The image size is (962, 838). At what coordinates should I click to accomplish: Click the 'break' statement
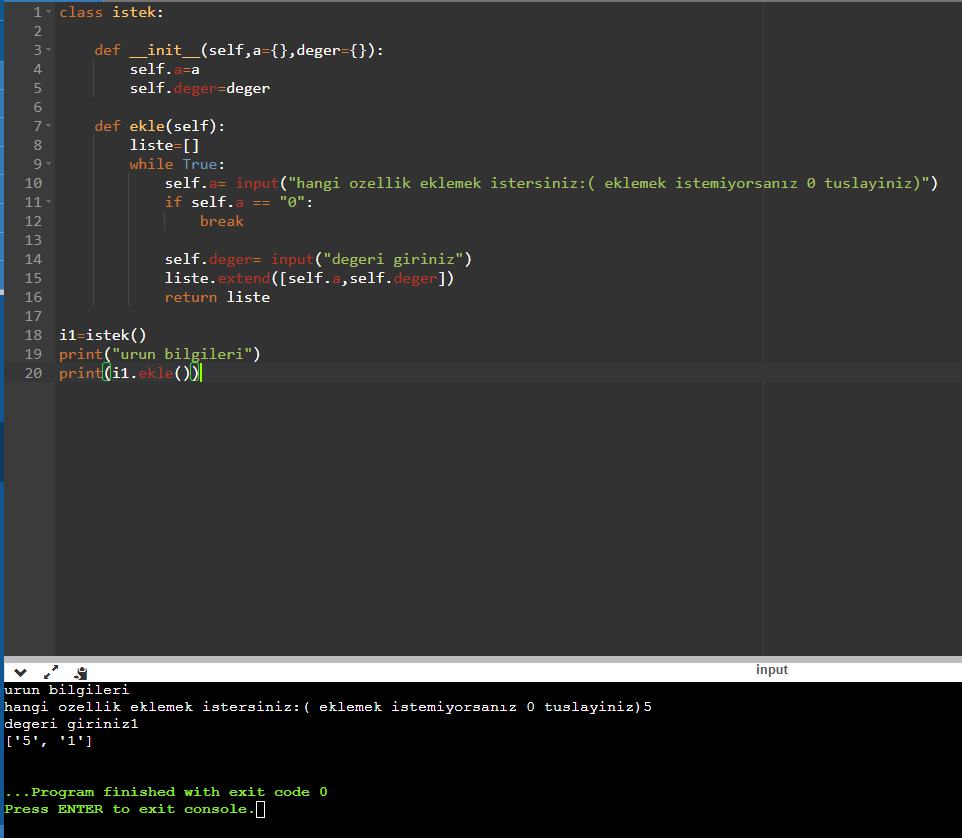(221, 221)
